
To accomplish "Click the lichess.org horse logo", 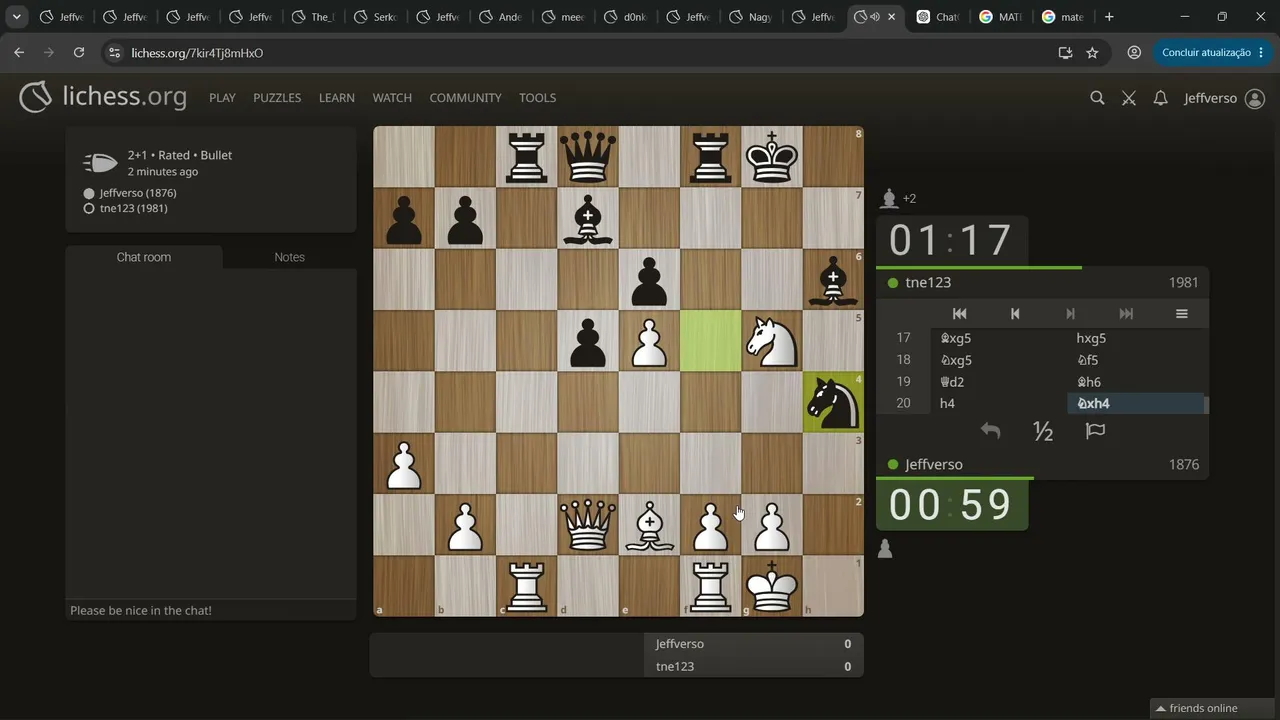I will pyautogui.click(x=36, y=97).
